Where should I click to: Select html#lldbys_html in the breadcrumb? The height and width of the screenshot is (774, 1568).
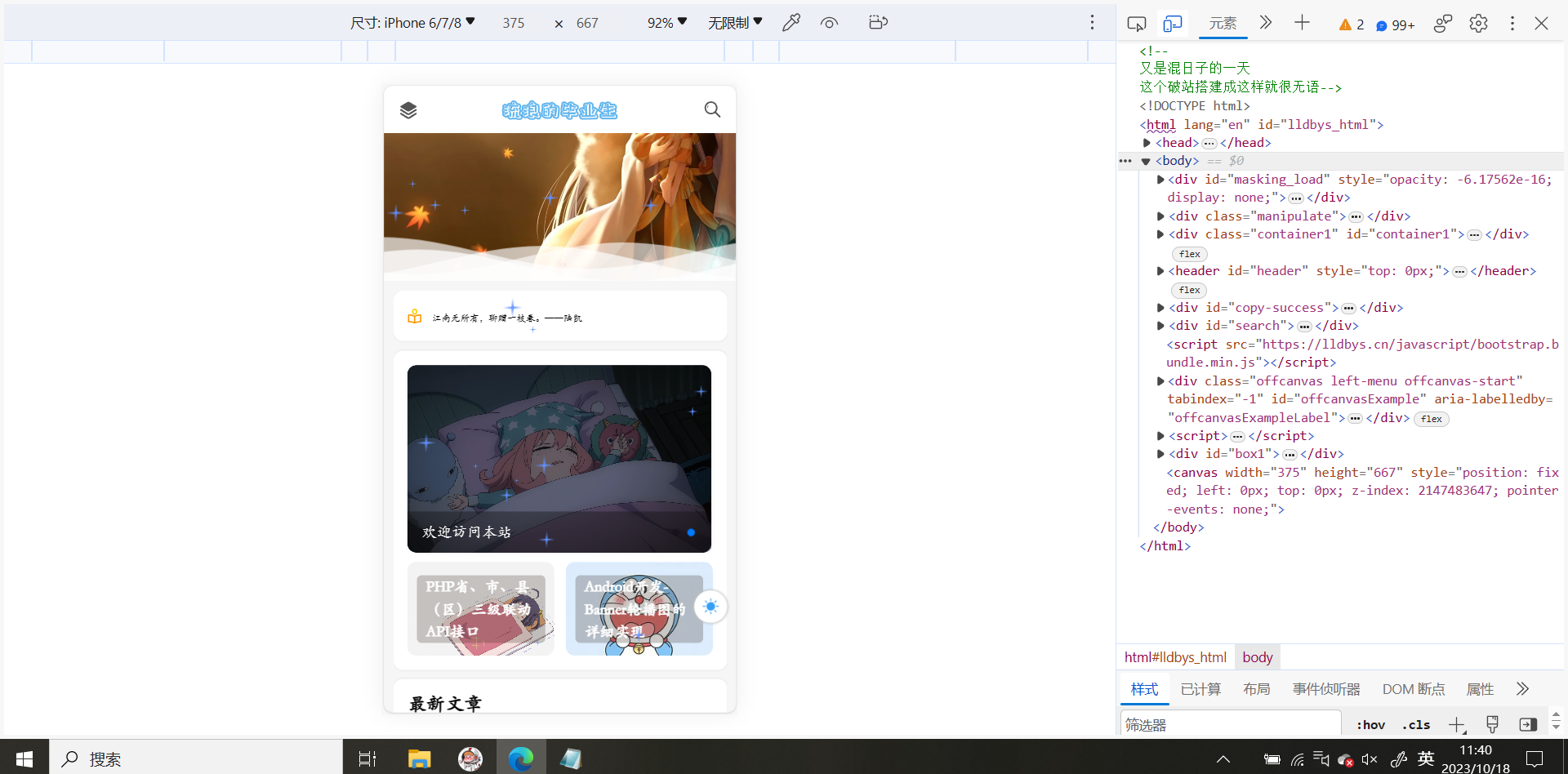[x=1175, y=657]
